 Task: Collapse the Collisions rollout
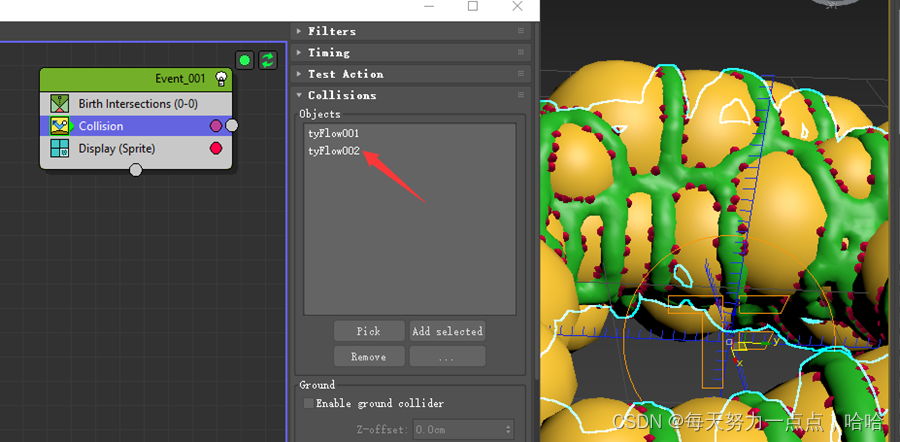tap(410, 95)
